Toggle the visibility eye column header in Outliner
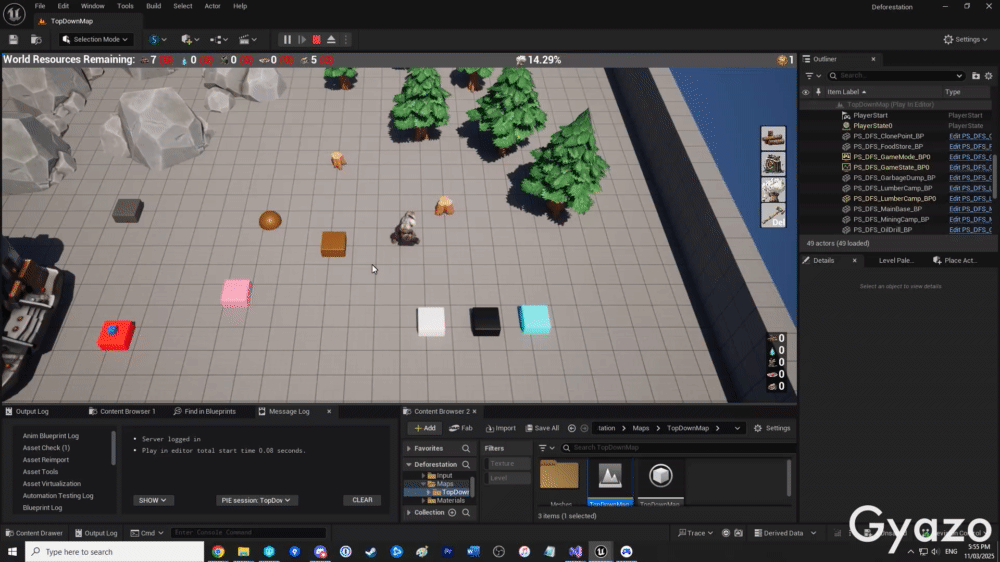 point(806,92)
